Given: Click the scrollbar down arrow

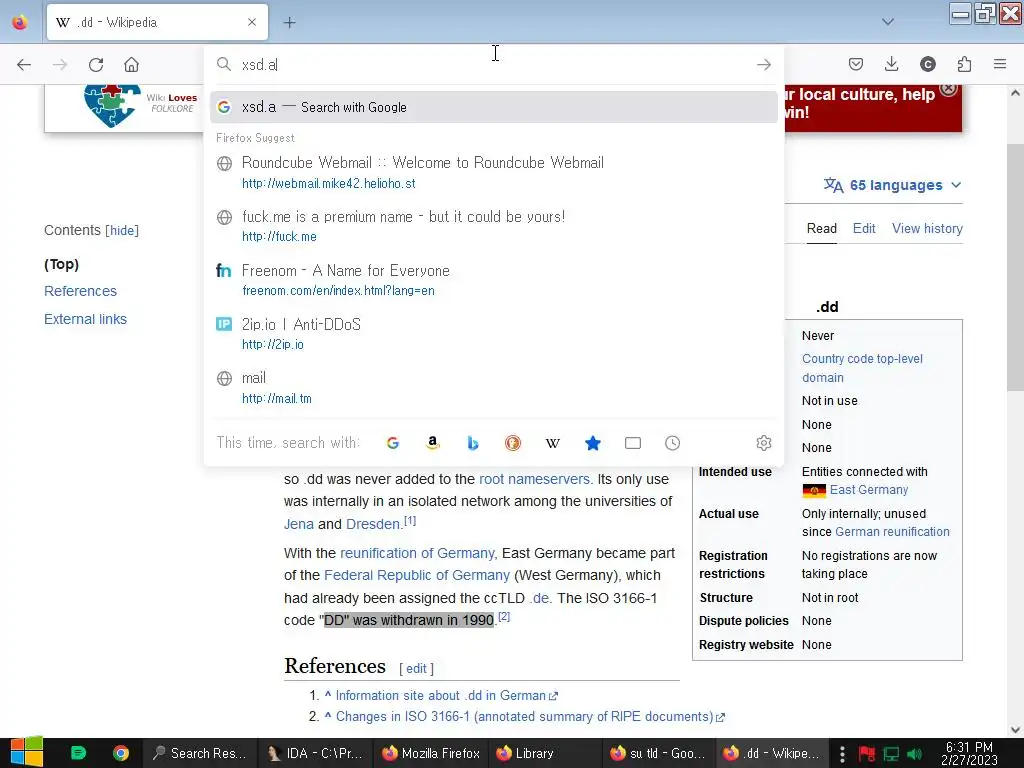Looking at the screenshot, I should [1015, 729].
